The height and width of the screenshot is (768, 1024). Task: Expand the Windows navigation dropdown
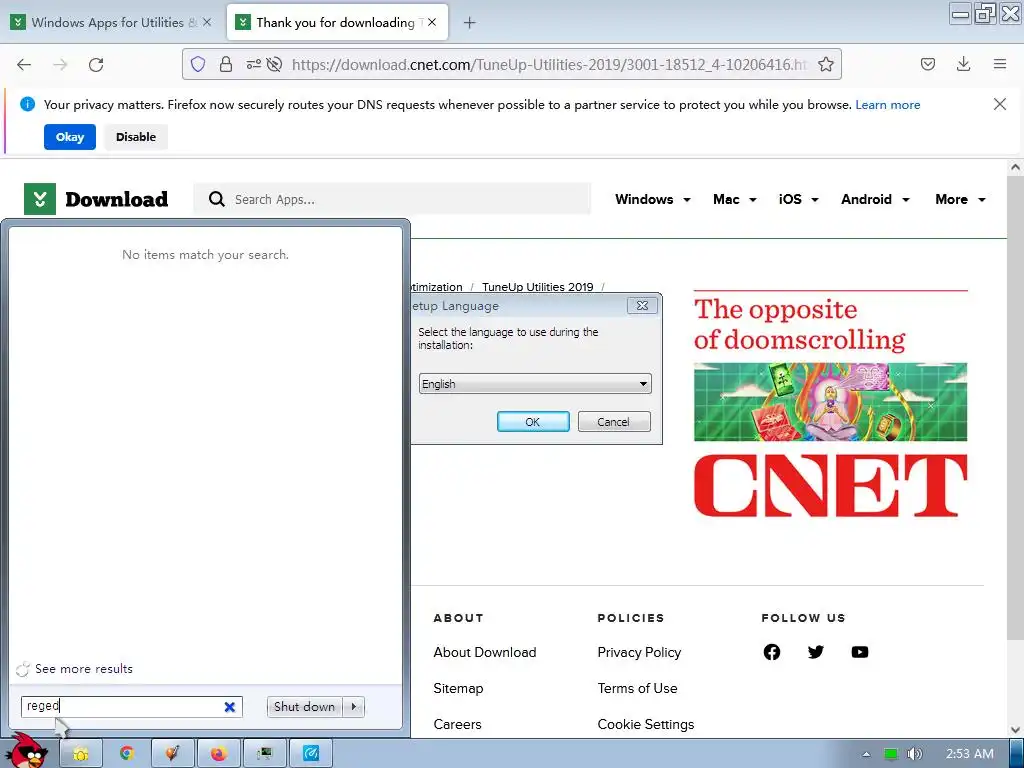point(686,200)
